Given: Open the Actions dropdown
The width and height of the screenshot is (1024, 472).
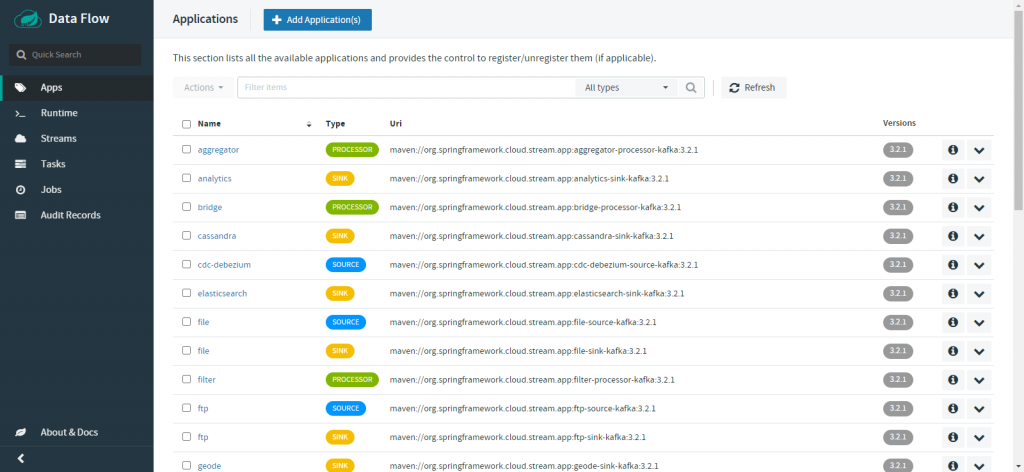Looking at the screenshot, I should coord(203,87).
